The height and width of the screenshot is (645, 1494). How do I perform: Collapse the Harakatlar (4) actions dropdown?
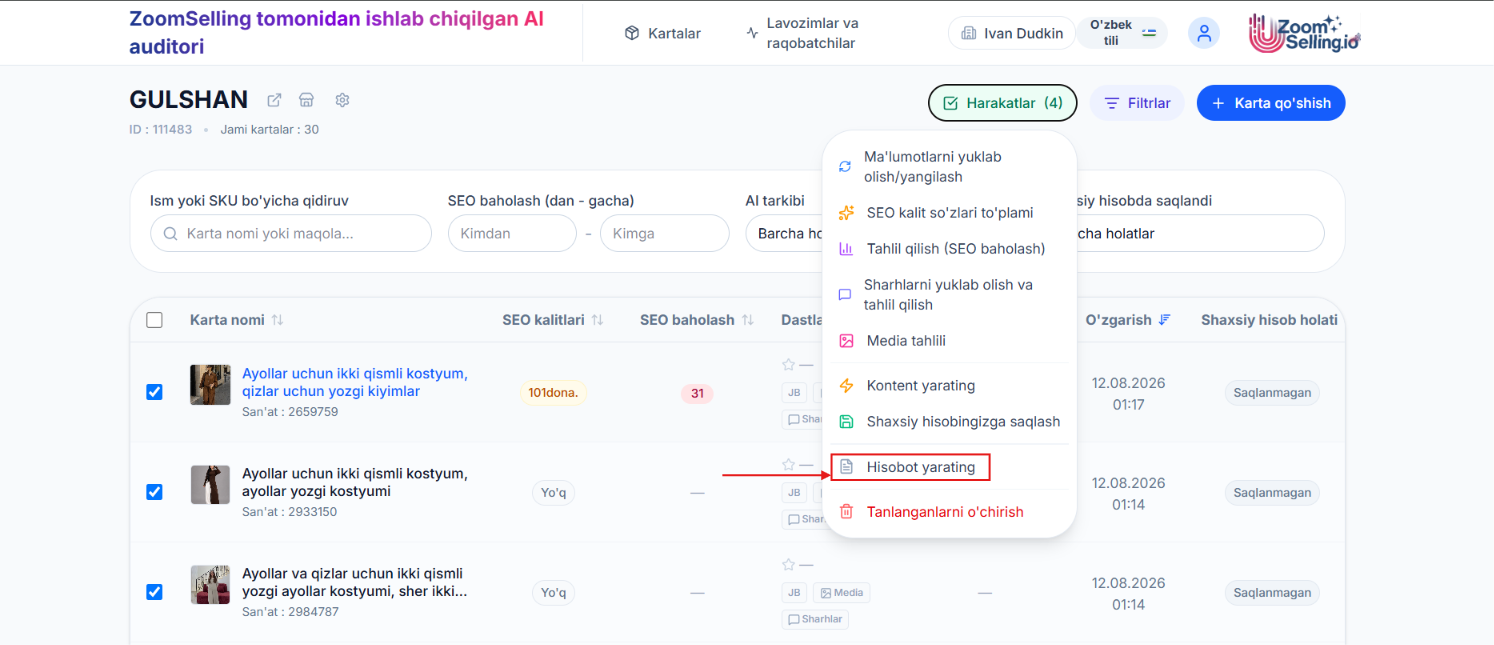tap(1002, 103)
